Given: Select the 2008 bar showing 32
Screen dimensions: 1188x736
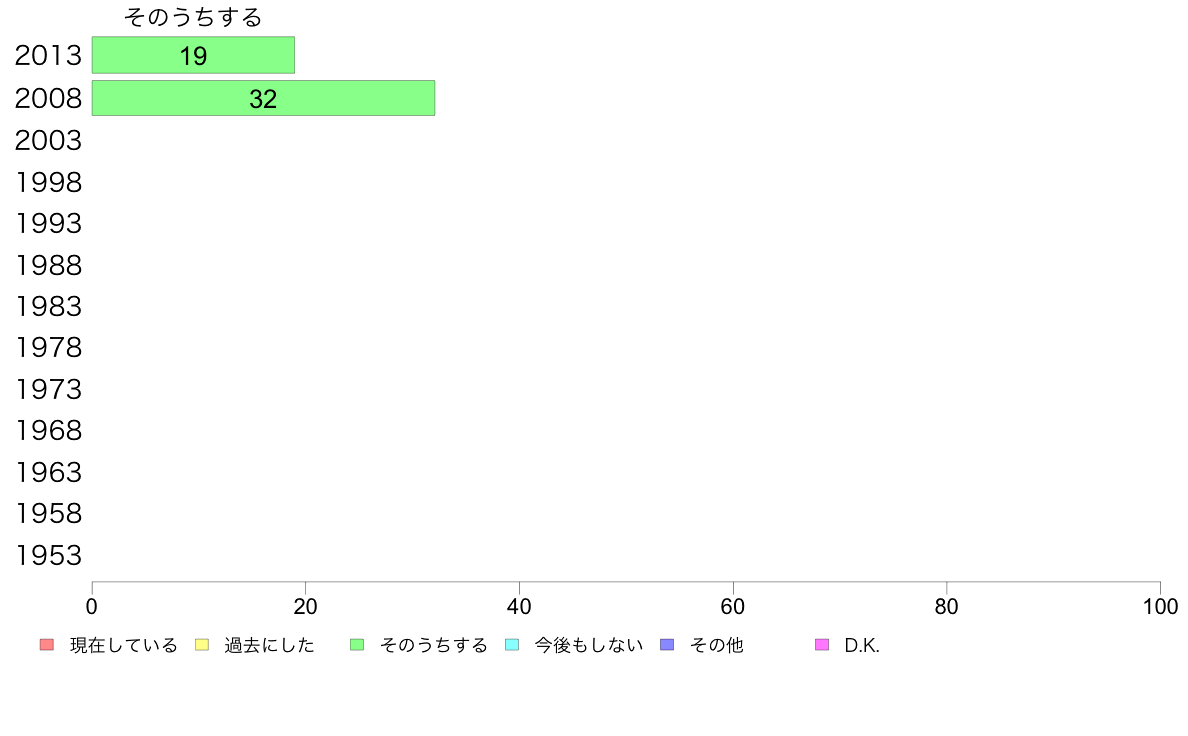Looking at the screenshot, I should pos(263,98).
